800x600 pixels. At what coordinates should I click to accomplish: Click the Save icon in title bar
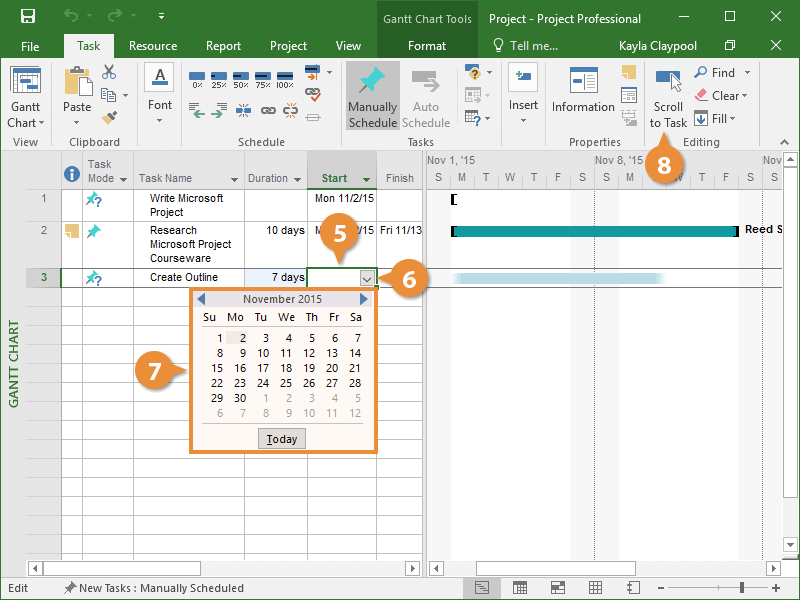click(27, 17)
